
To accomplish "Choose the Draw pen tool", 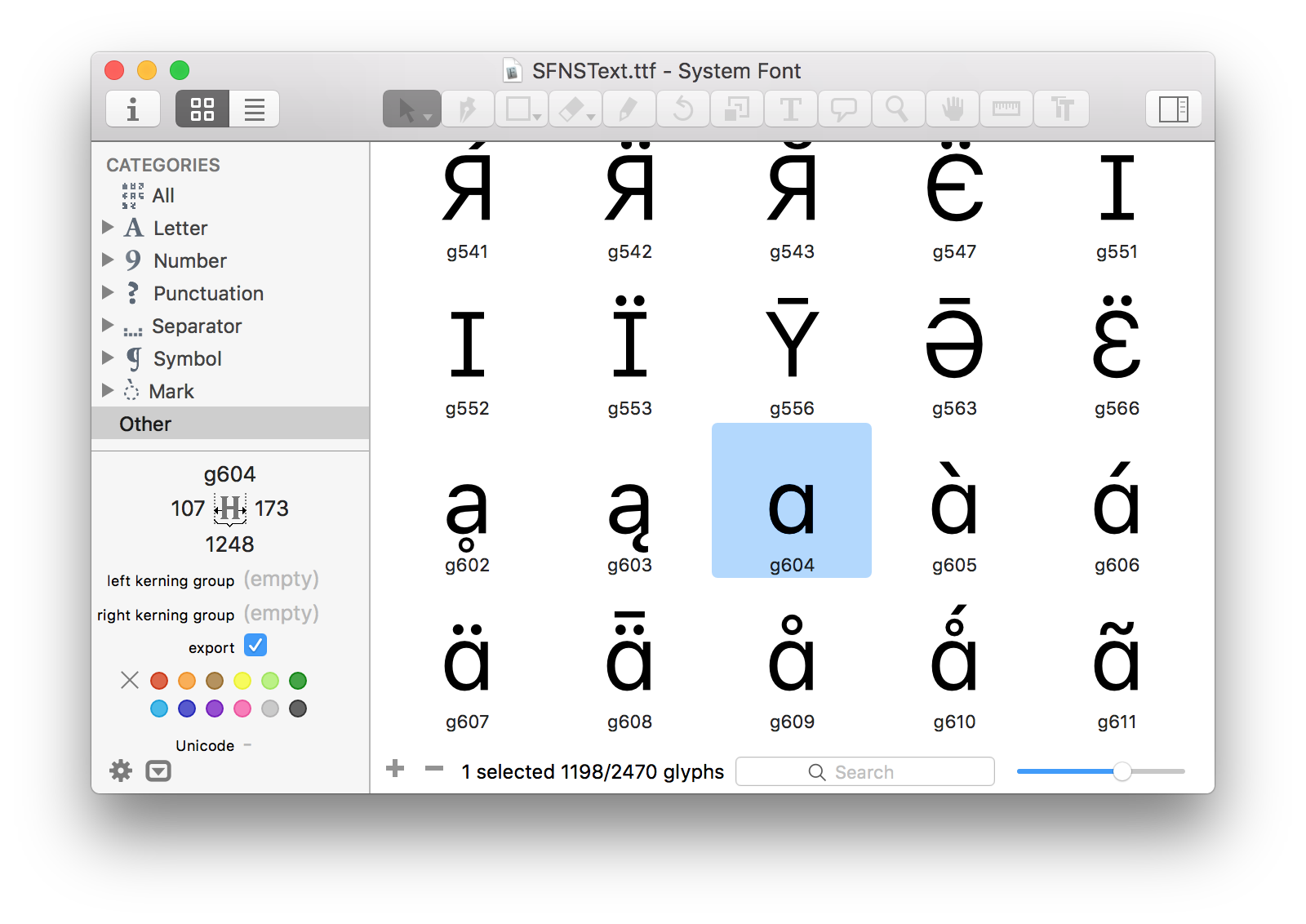I will 468,109.
